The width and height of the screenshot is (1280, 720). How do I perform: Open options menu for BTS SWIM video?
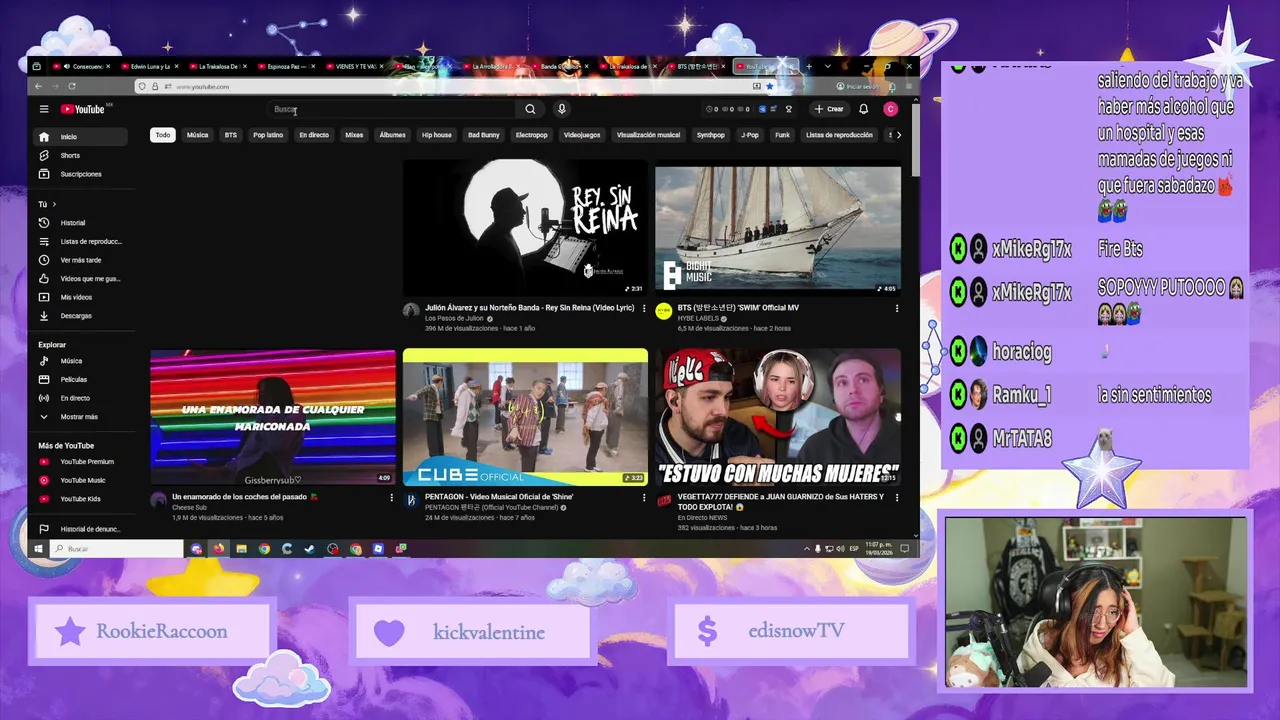tap(896, 308)
